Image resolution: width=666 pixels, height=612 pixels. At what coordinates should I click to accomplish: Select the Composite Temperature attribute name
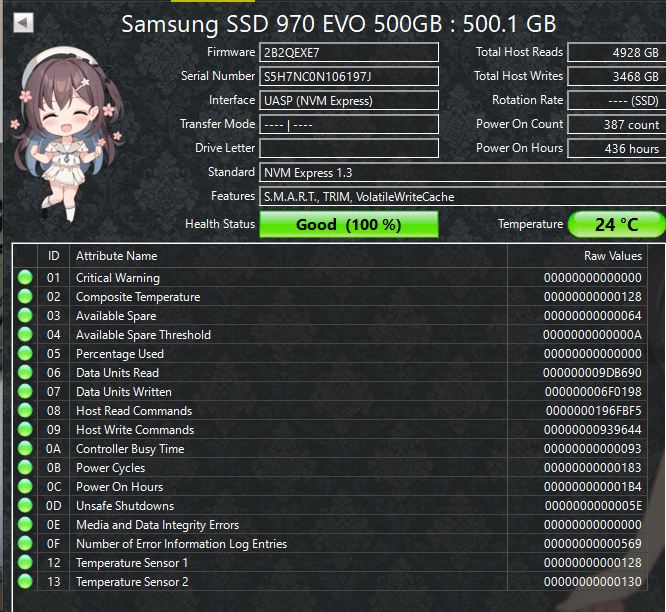tap(138, 297)
